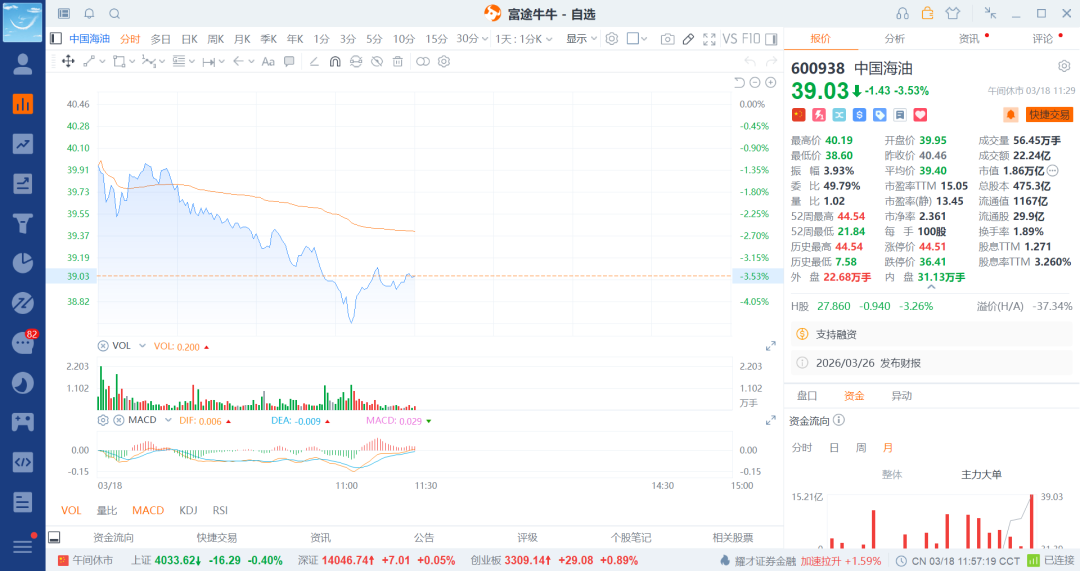Open the 盘口 tab
Image resolution: width=1080 pixels, height=571 pixels.
click(807, 395)
